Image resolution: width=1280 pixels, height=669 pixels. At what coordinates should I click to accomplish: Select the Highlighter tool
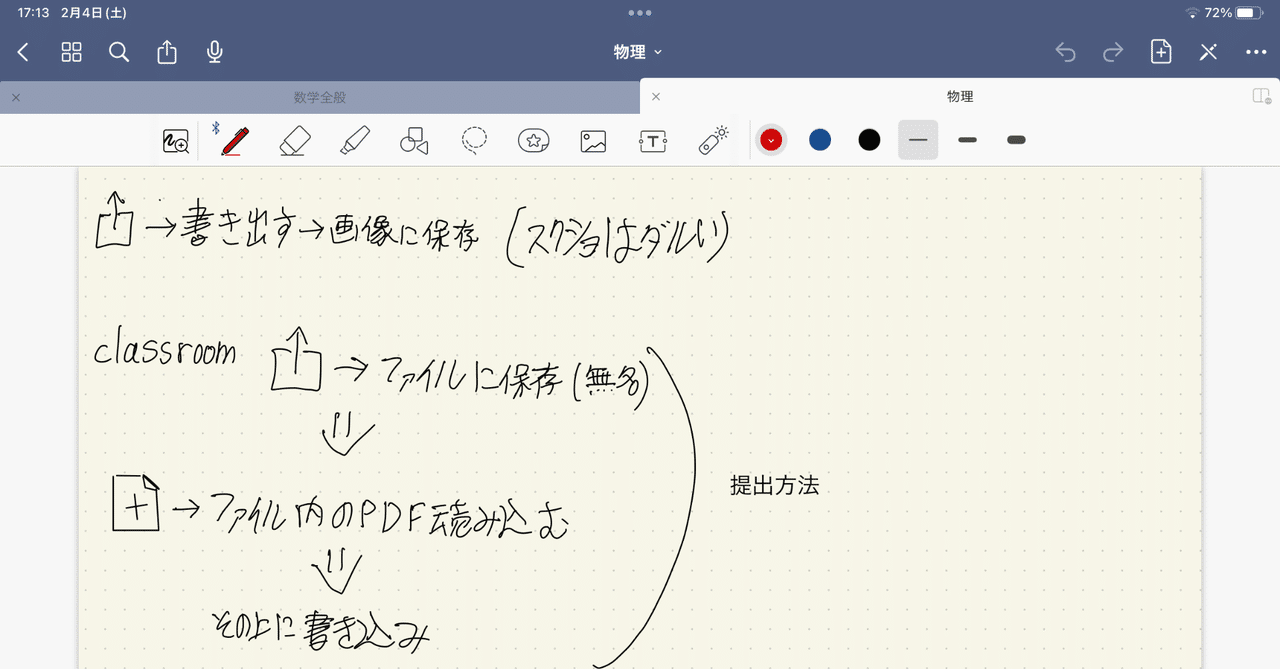(x=354, y=140)
